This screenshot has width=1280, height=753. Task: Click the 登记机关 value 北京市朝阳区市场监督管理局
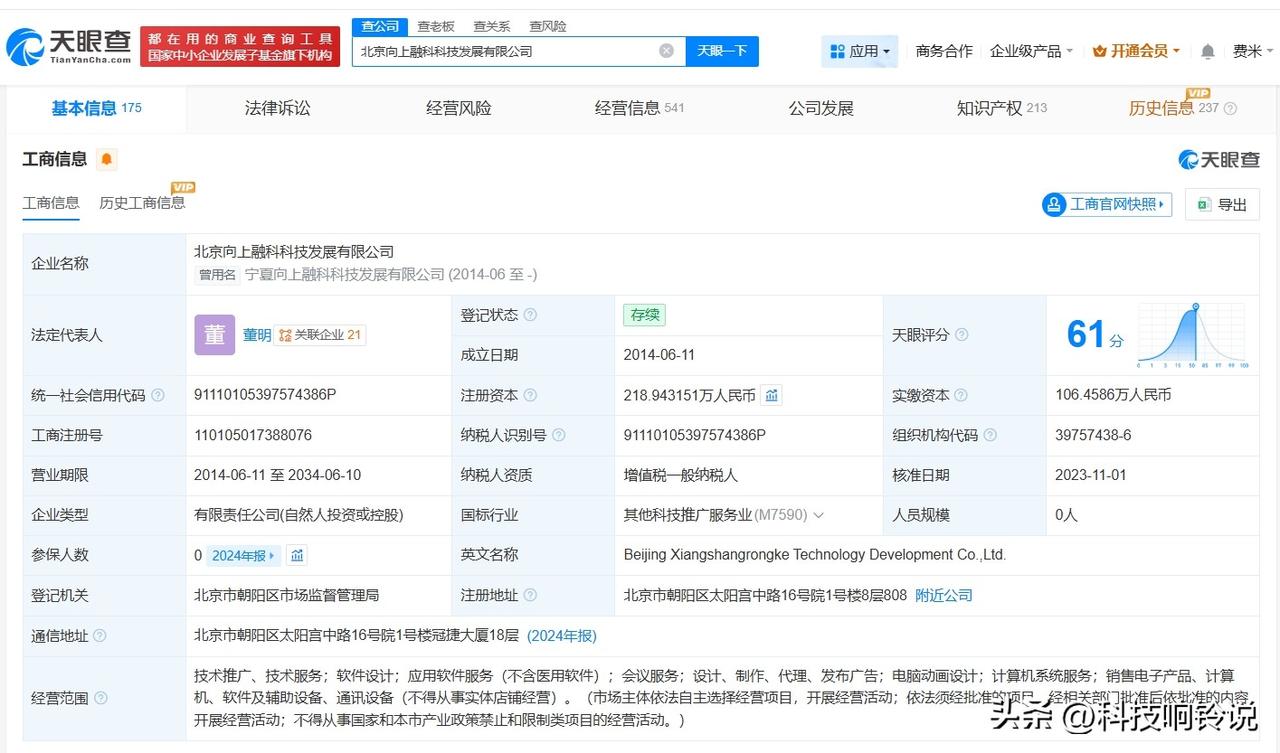[x=287, y=595]
